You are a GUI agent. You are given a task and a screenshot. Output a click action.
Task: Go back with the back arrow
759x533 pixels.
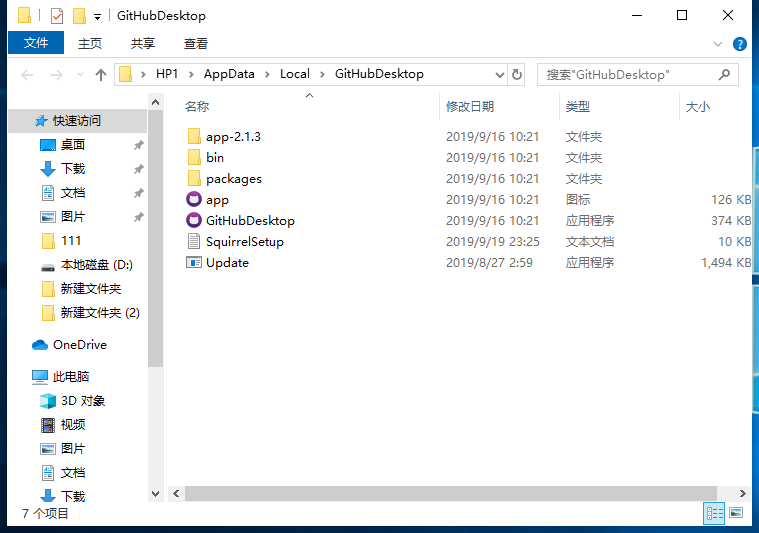pyautogui.click(x=27, y=75)
